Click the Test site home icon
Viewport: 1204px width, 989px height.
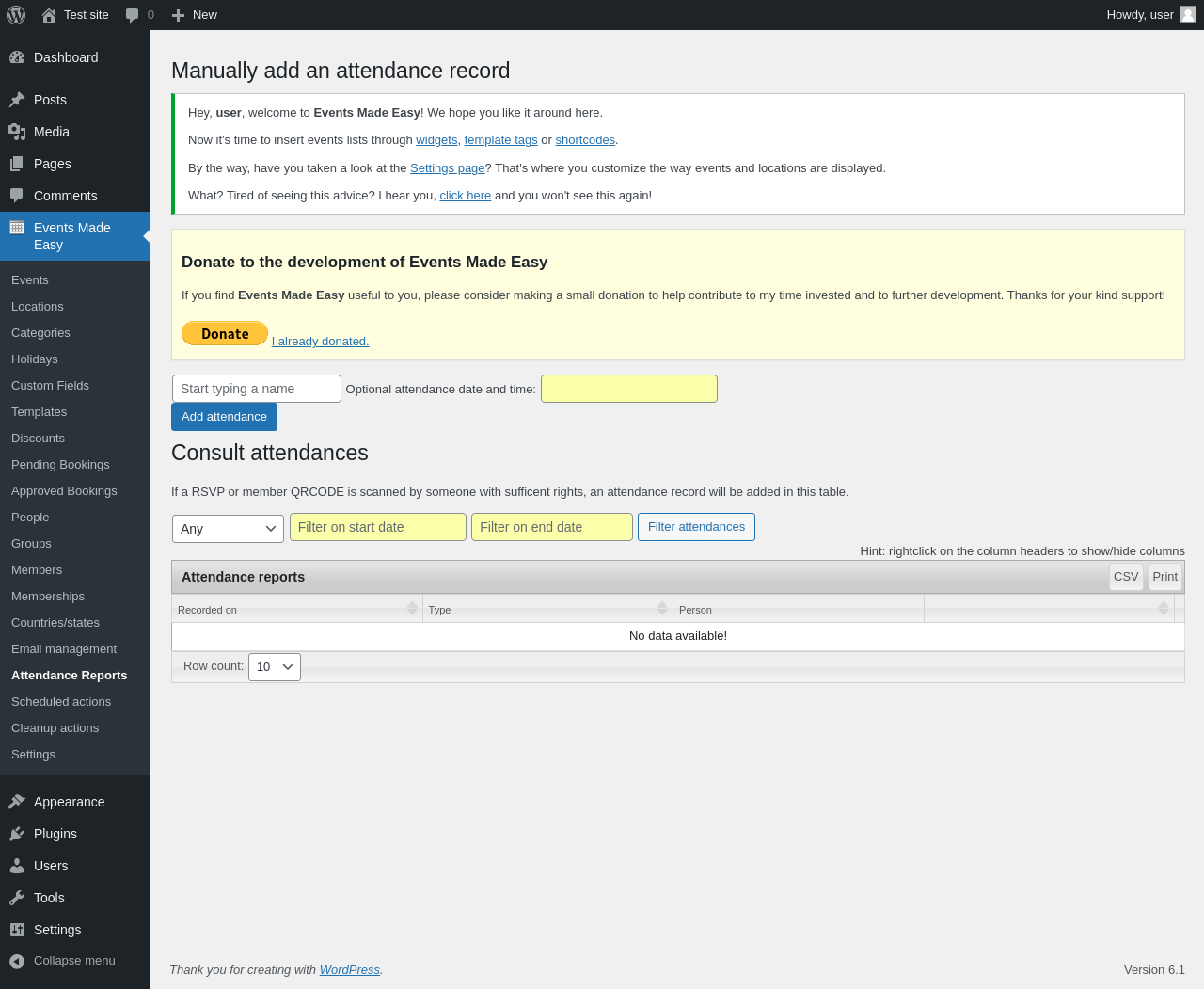click(49, 15)
